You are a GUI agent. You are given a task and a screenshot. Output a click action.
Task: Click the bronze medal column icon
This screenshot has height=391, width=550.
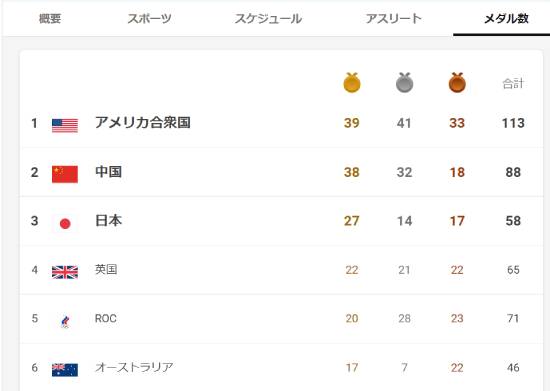click(457, 83)
